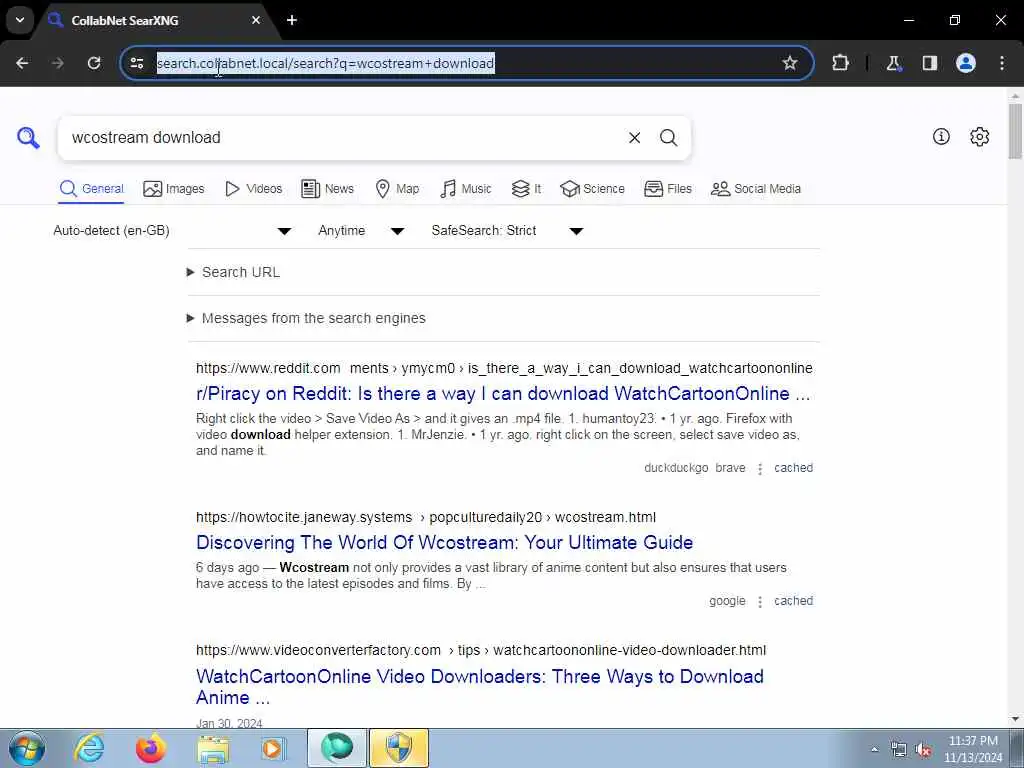Switch to the It category tab
Screen dimensions: 1024x768
pos(526,189)
